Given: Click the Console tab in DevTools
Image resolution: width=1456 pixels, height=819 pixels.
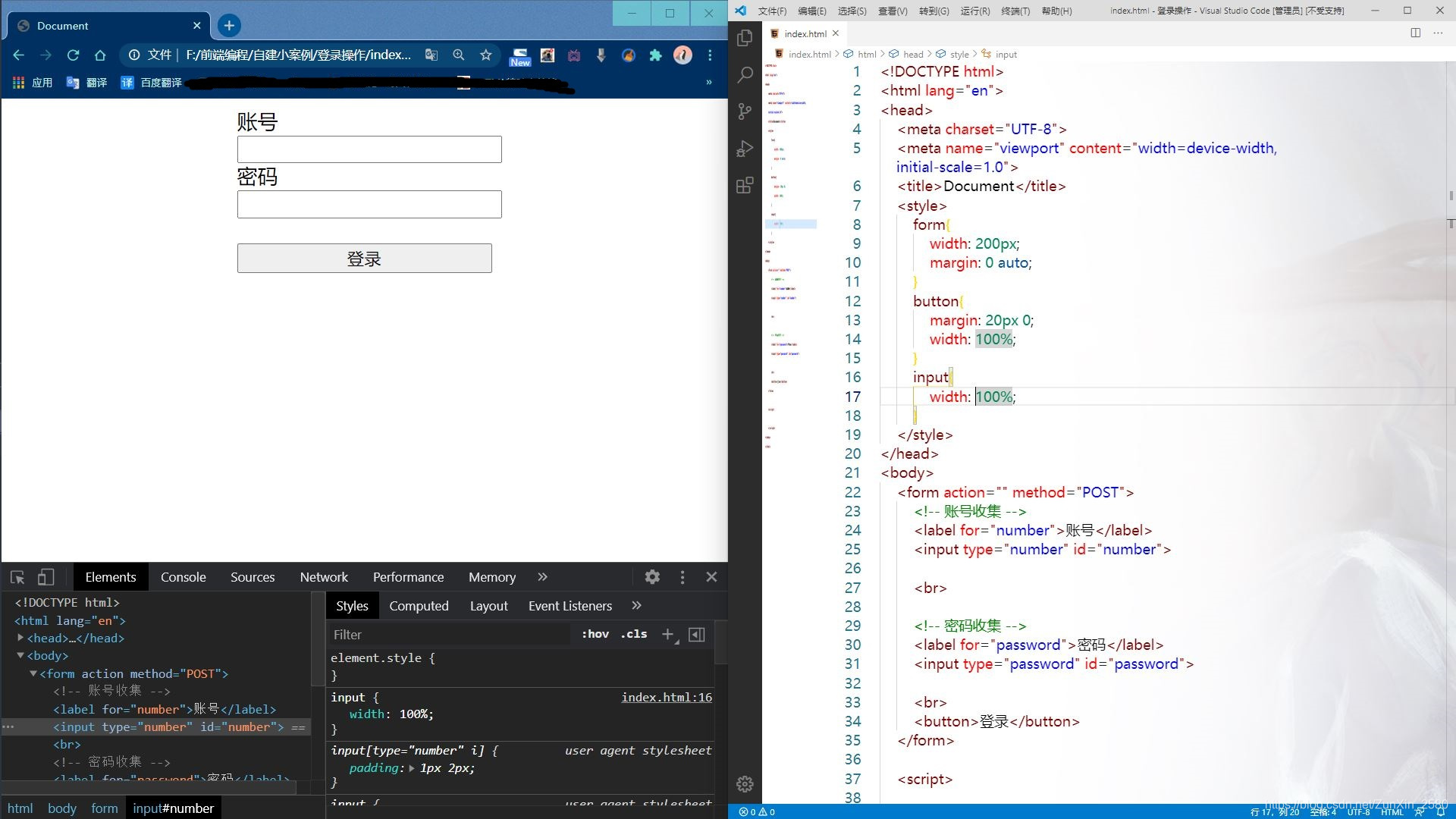Looking at the screenshot, I should click(183, 577).
